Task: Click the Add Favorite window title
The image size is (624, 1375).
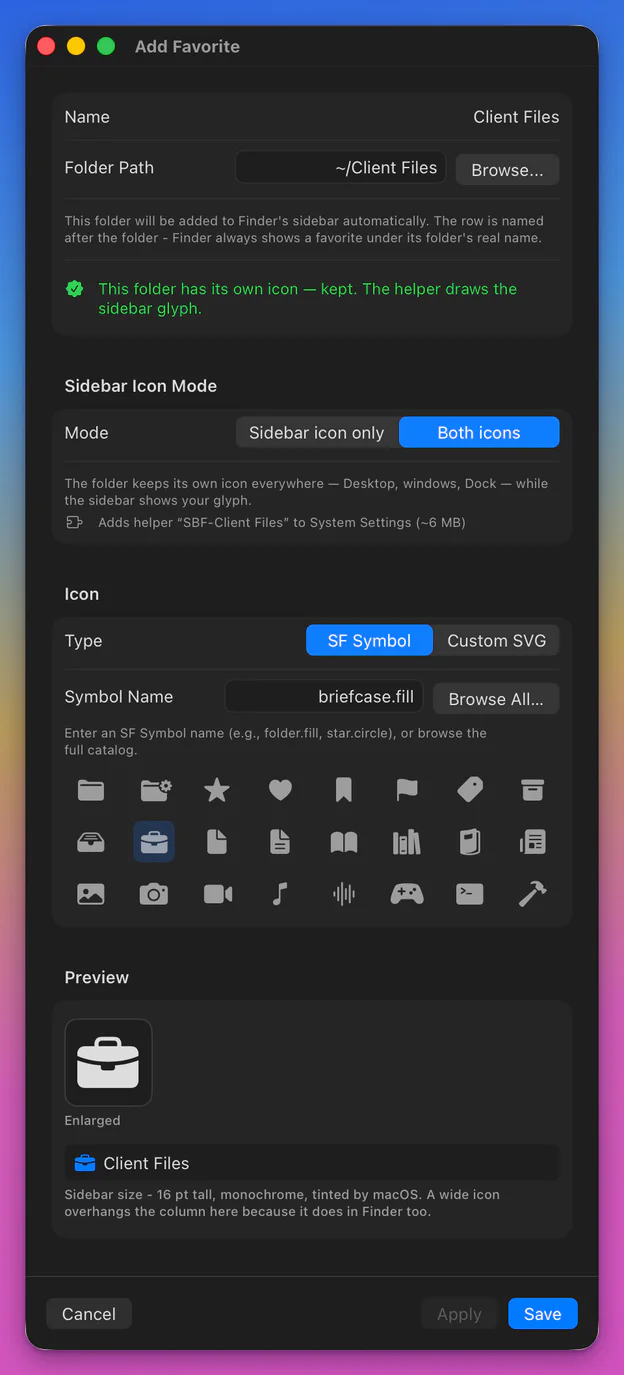Action: [x=187, y=46]
